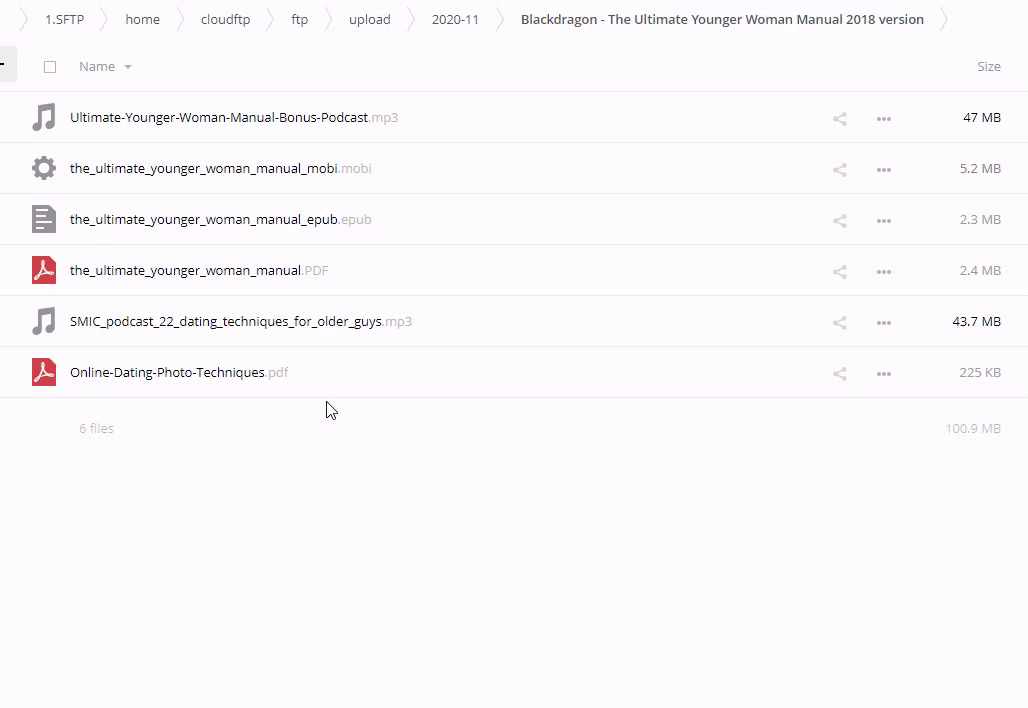Image resolution: width=1028 pixels, height=708 pixels.
Task: Navigate to the 1.SFTP breadcrumb
Action: tap(64, 19)
